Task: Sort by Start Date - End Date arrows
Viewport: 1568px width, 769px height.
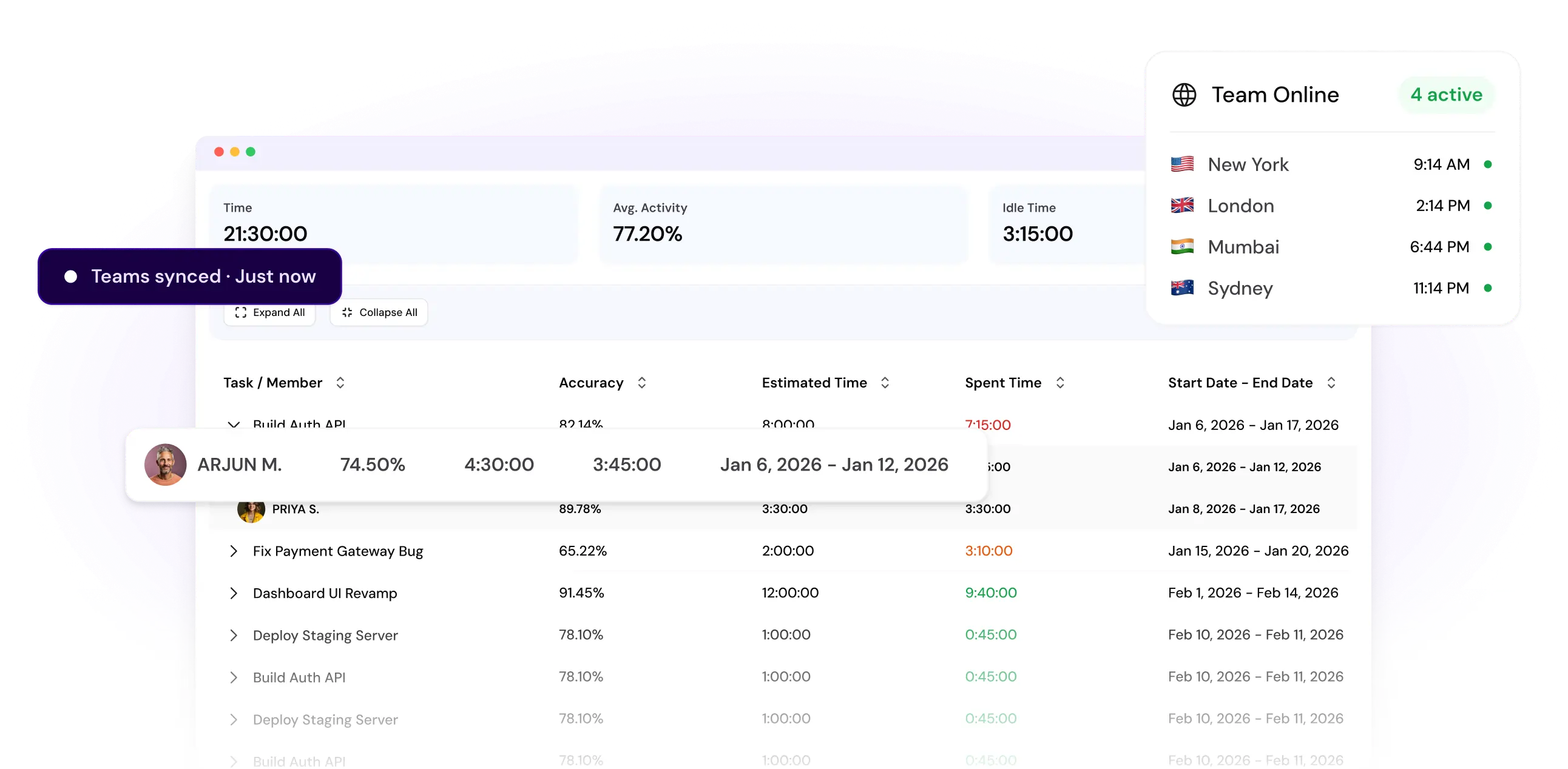Action: [x=1331, y=383]
